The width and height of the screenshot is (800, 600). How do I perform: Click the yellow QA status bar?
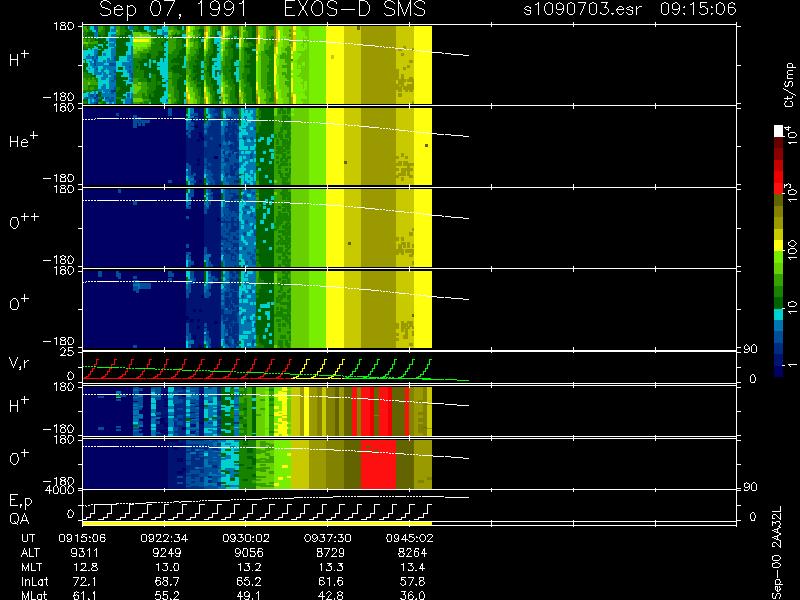[x=257, y=523]
